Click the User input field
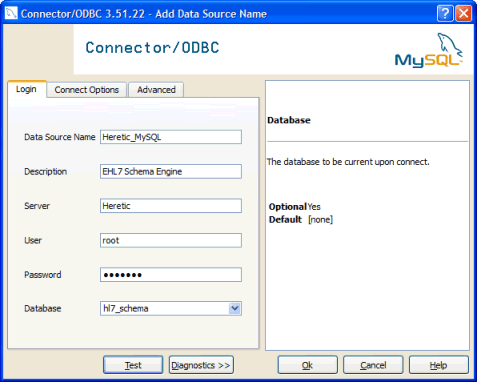Viewport: 477px width, 382px height. pyautogui.click(x=171, y=240)
